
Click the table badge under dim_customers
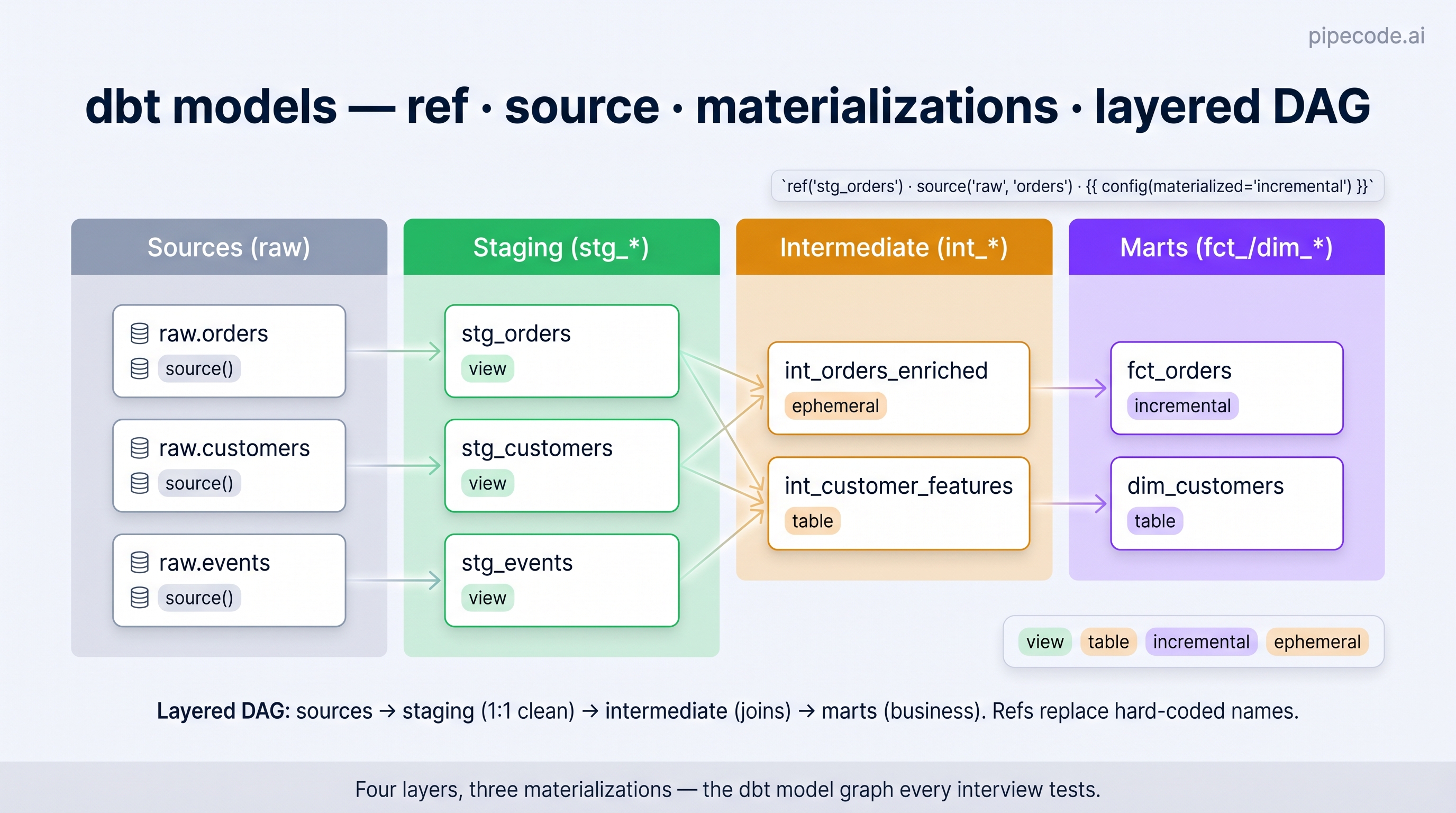(1155, 521)
